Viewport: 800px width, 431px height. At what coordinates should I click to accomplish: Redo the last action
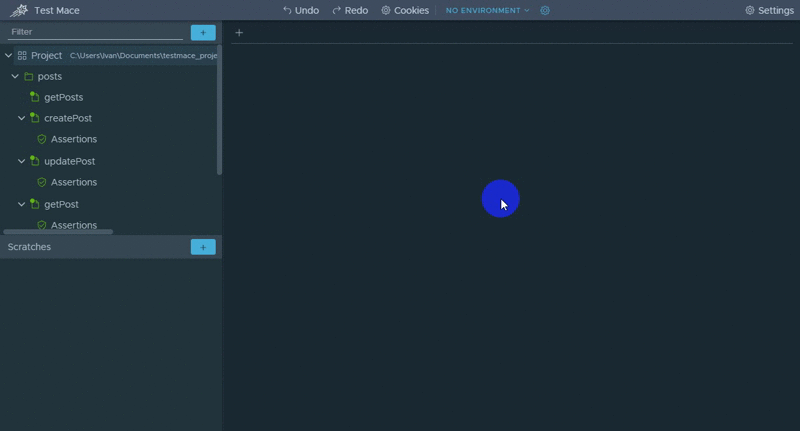[x=350, y=10]
